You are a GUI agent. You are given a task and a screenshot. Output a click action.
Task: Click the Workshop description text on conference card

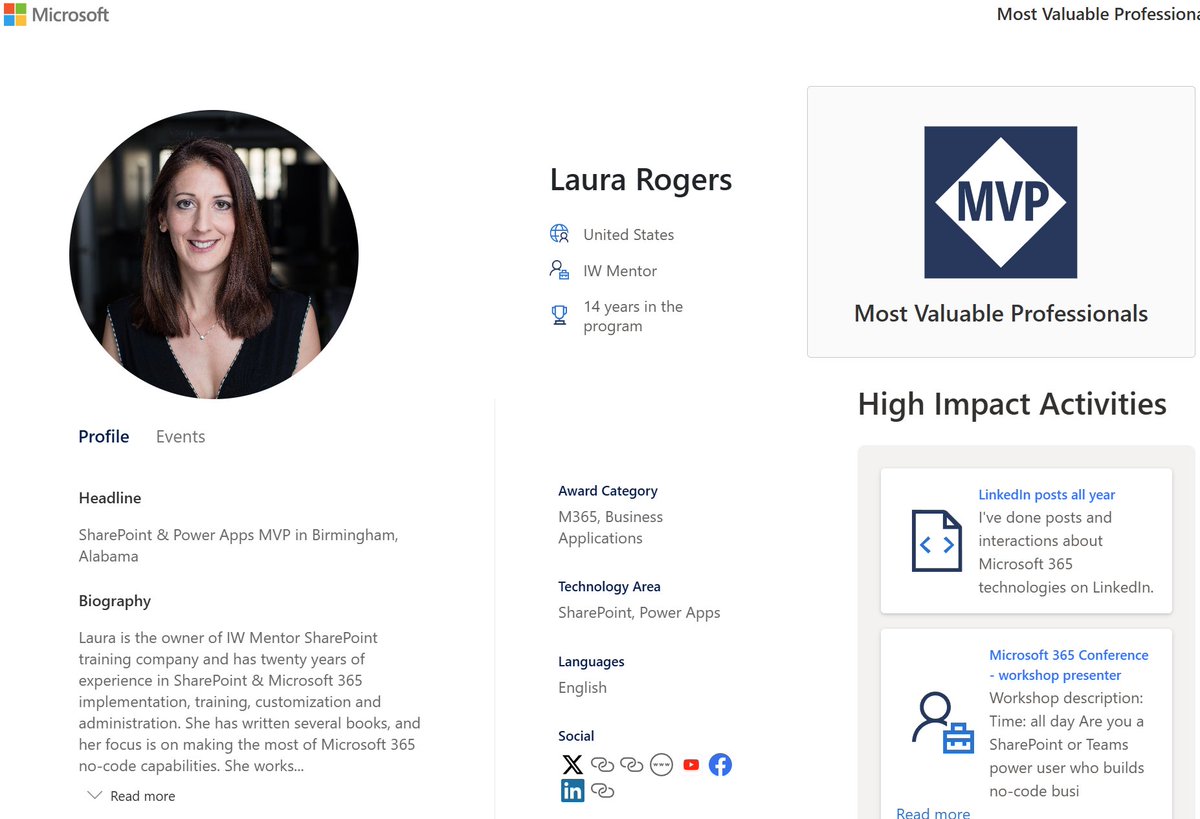[x=1067, y=744]
